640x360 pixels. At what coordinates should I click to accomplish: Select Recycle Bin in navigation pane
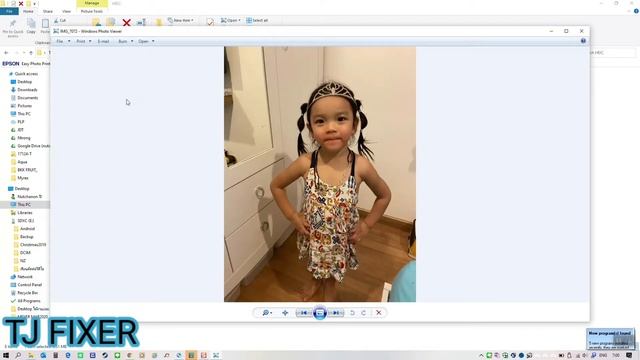tap(27, 293)
